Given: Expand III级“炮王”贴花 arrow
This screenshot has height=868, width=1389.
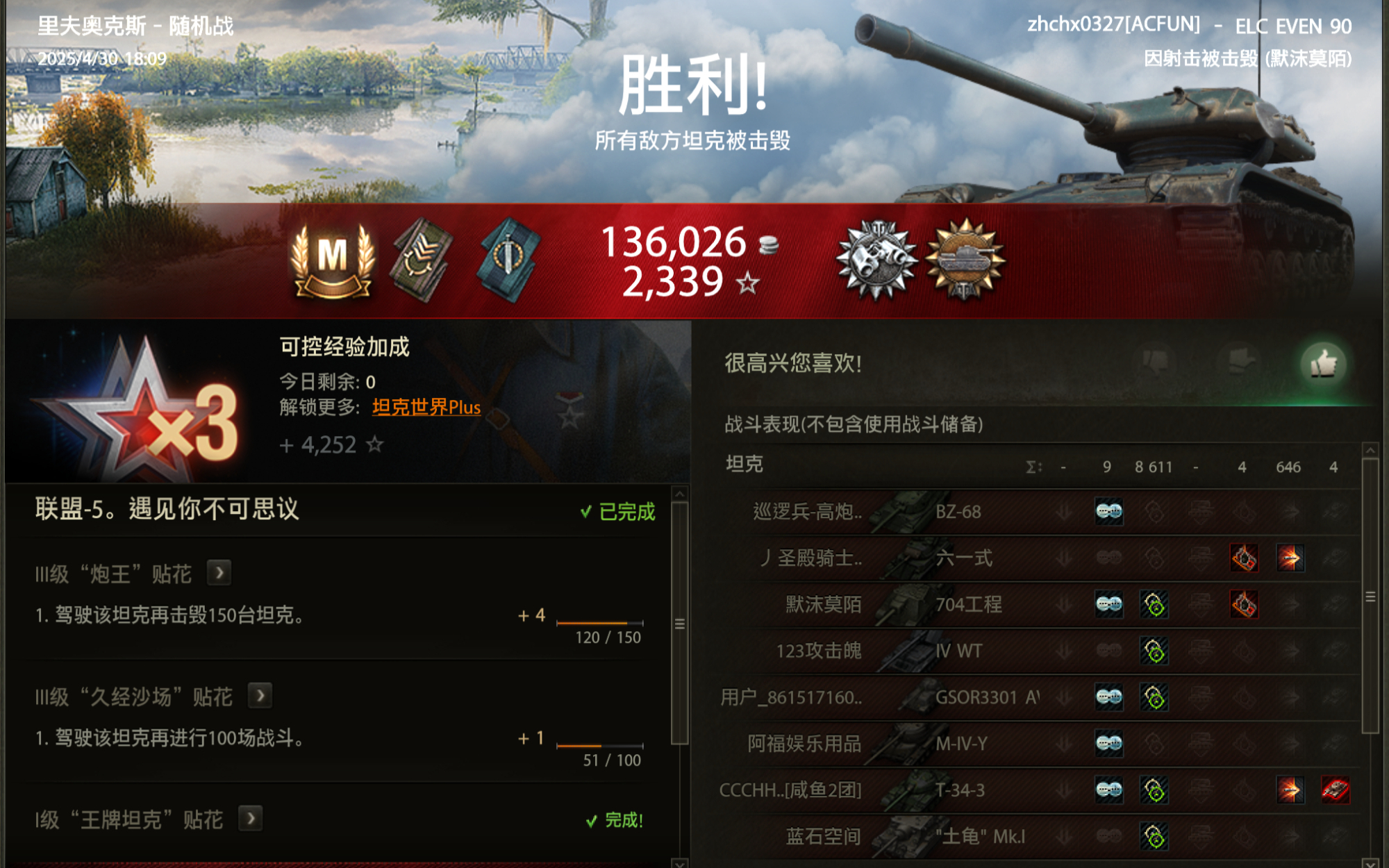Looking at the screenshot, I should (x=219, y=573).
